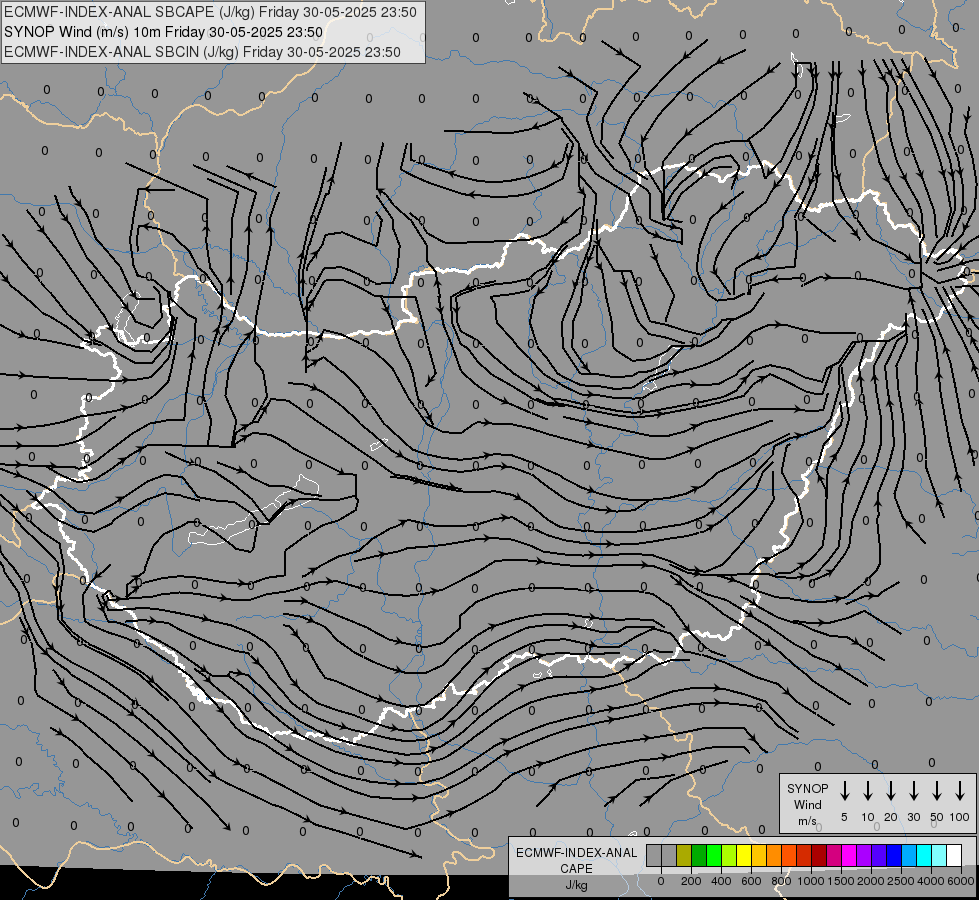Click the '50' value in wind legend
This screenshot has width=979, height=900.
click(937, 818)
